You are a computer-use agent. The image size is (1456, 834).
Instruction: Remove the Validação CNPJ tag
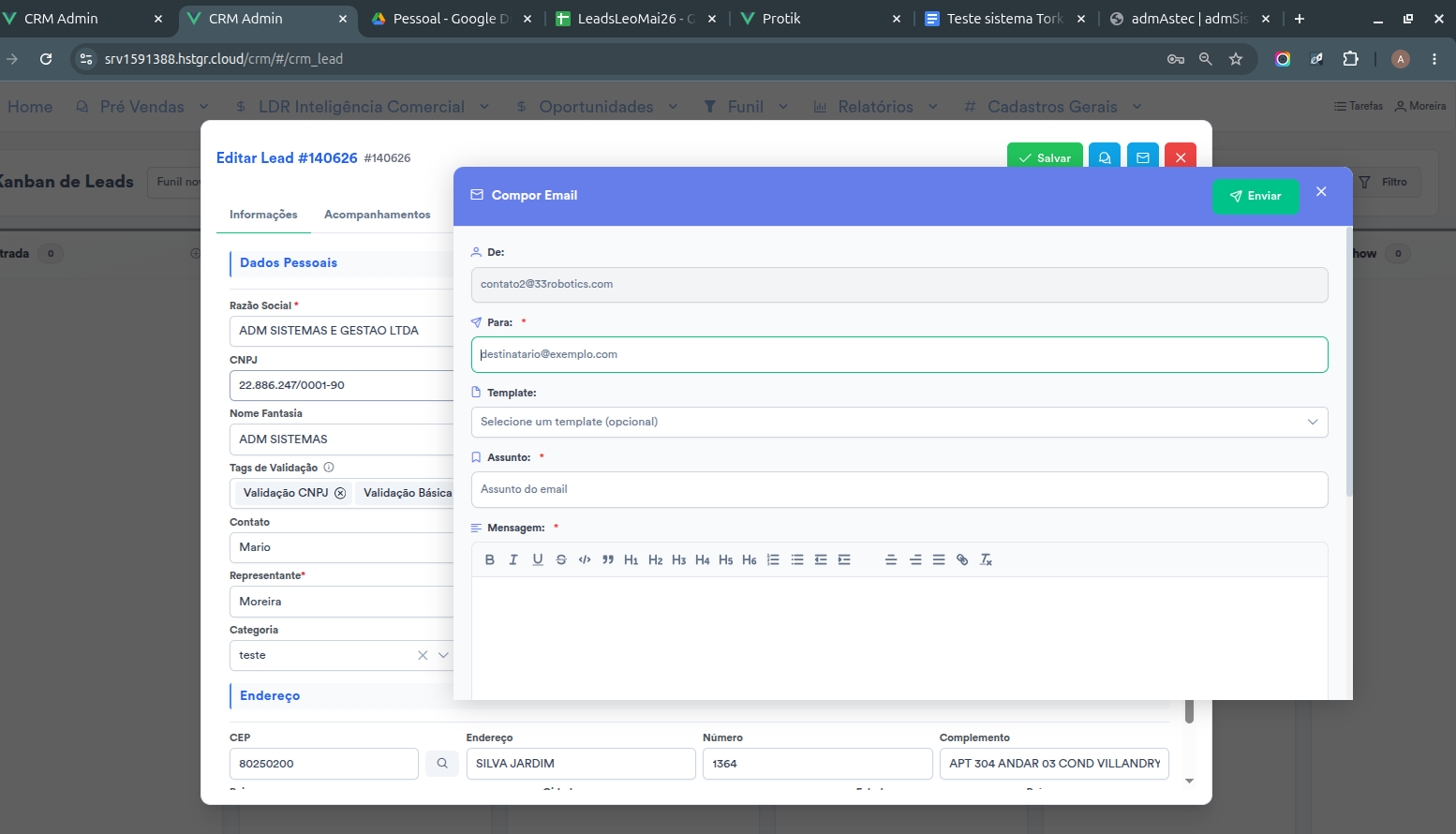pos(340,493)
